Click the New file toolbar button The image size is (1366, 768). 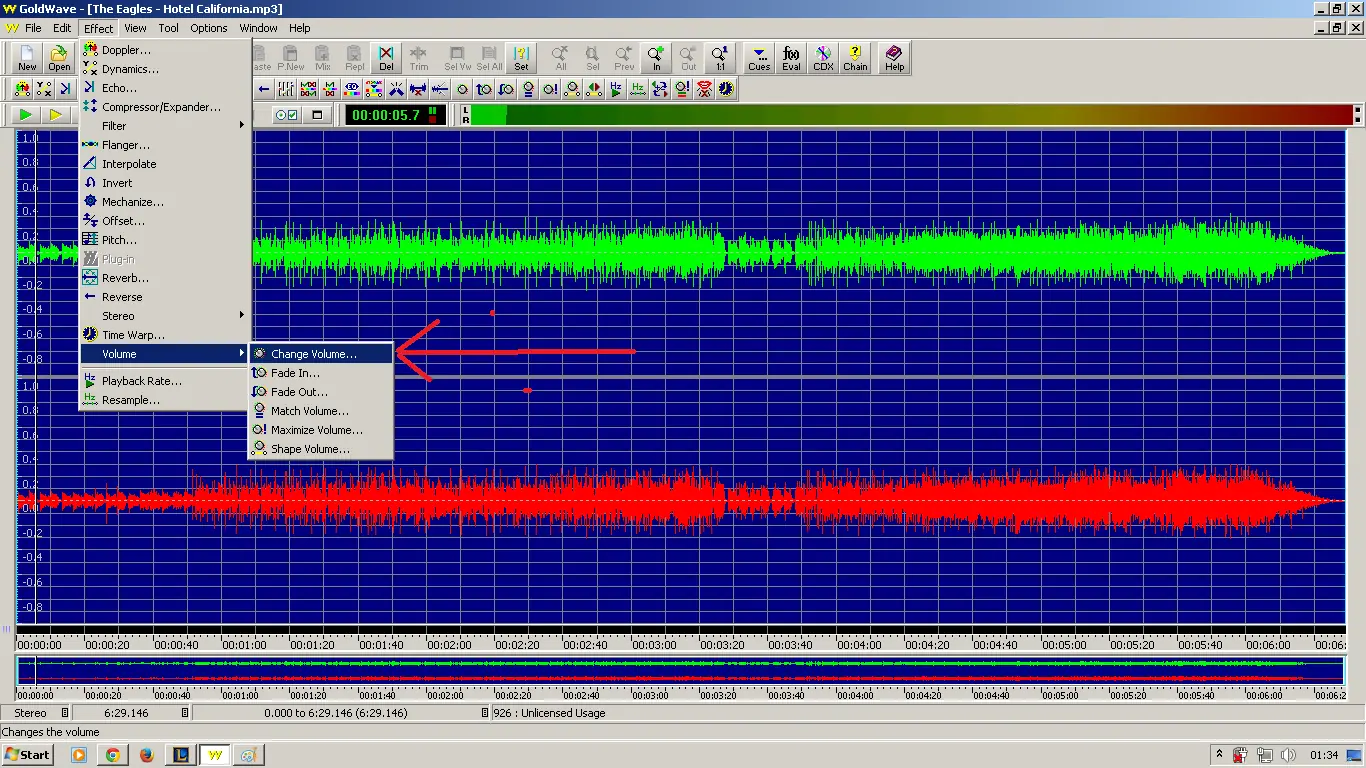tap(27, 58)
